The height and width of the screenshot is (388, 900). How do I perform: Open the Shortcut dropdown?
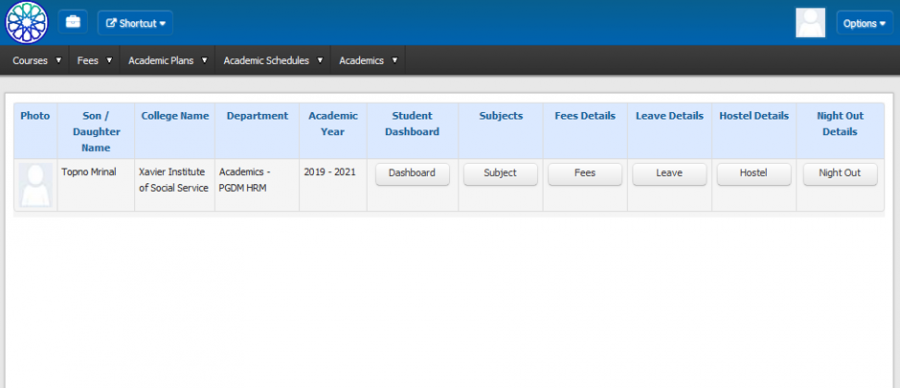tap(135, 23)
